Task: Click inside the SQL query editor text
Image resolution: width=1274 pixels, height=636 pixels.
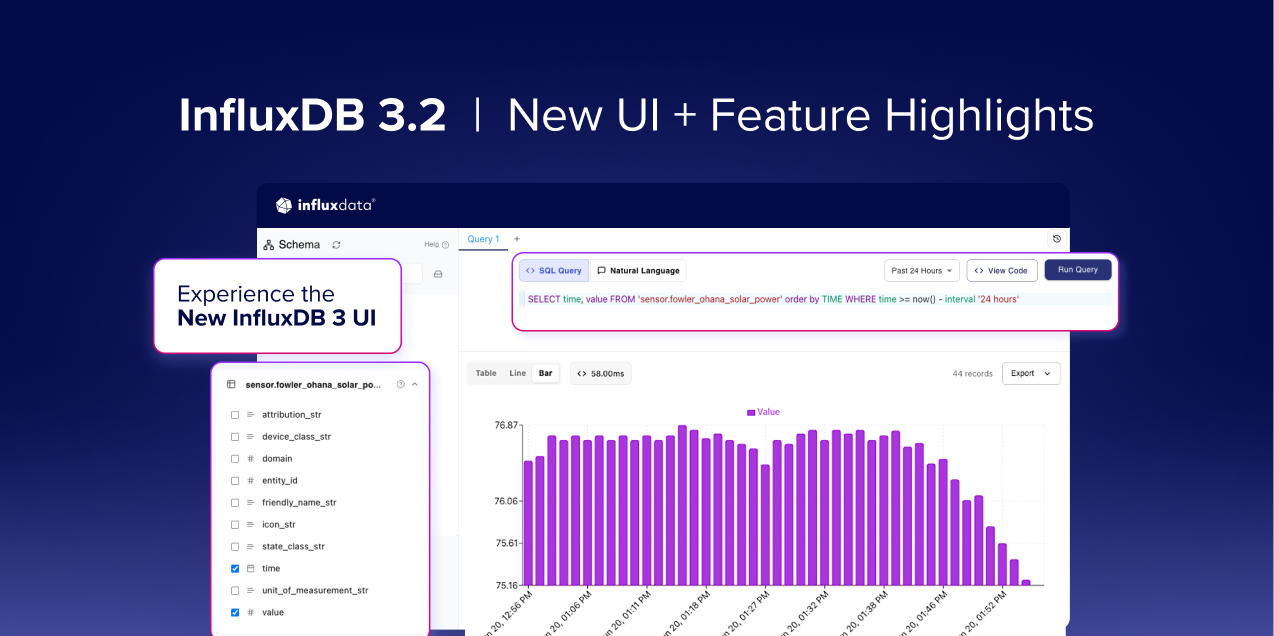Action: (773, 299)
